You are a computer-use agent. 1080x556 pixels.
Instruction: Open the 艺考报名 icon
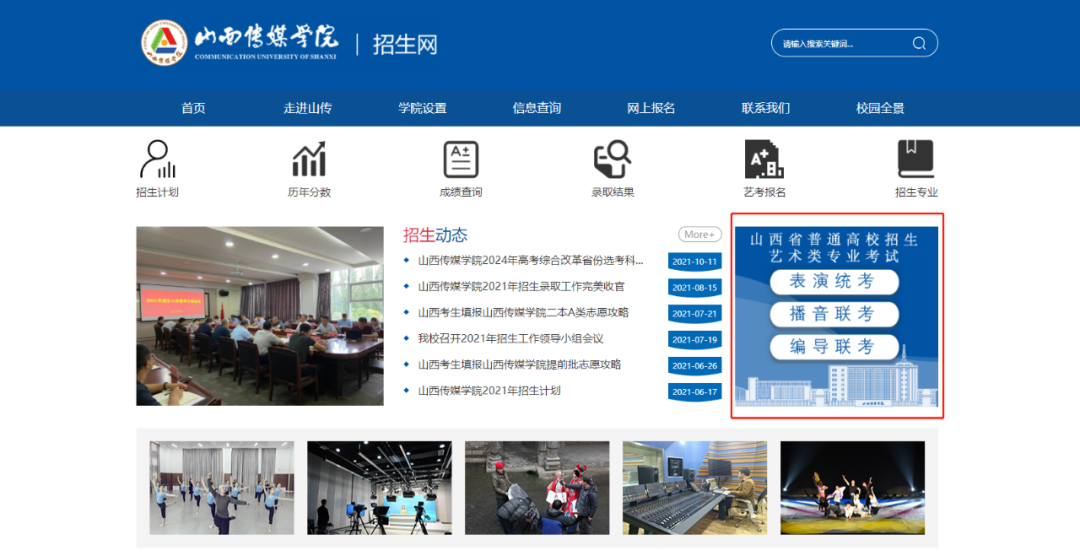764,160
